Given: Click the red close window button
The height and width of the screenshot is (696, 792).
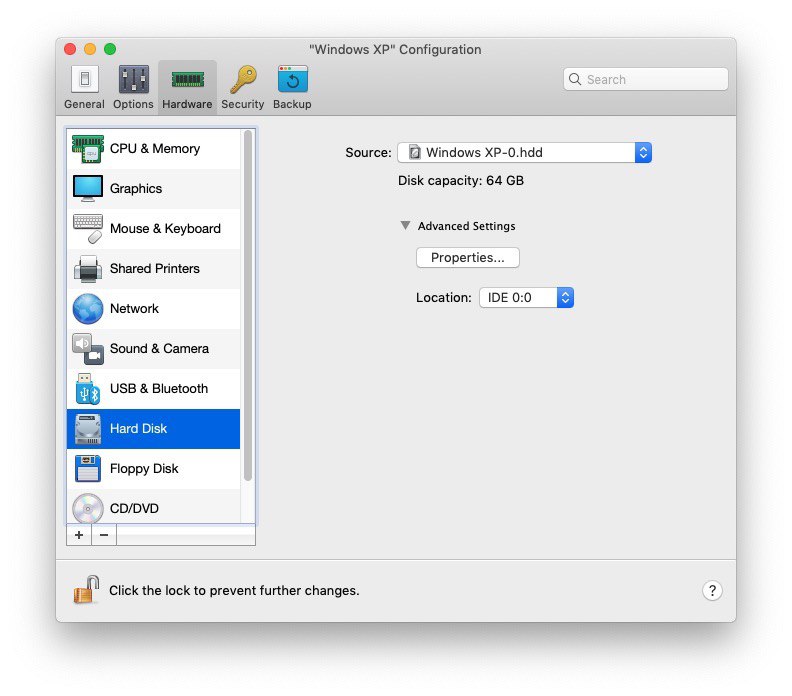Looking at the screenshot, I should 70,49.
